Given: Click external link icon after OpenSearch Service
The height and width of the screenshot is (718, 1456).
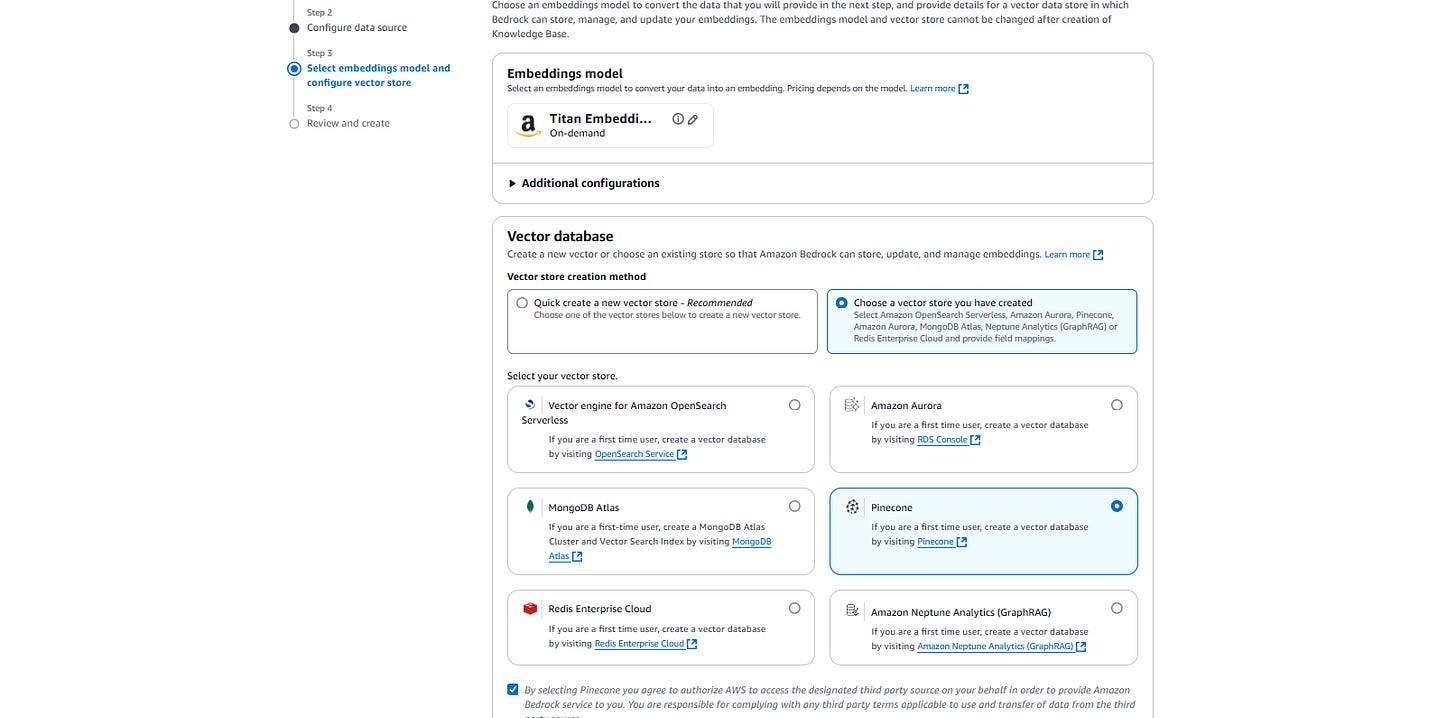Looking at the screenshot, I should tap(682, 454).
